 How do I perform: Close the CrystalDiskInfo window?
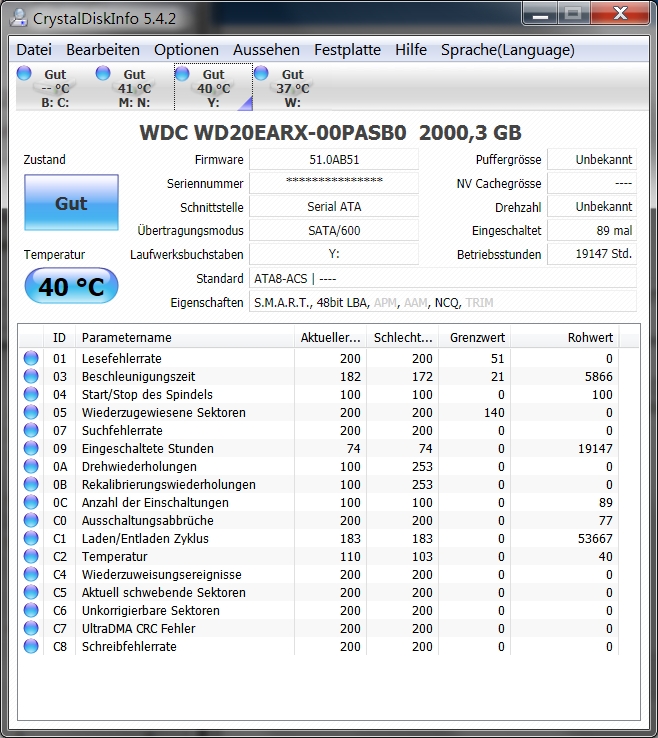tap(620, 14)
